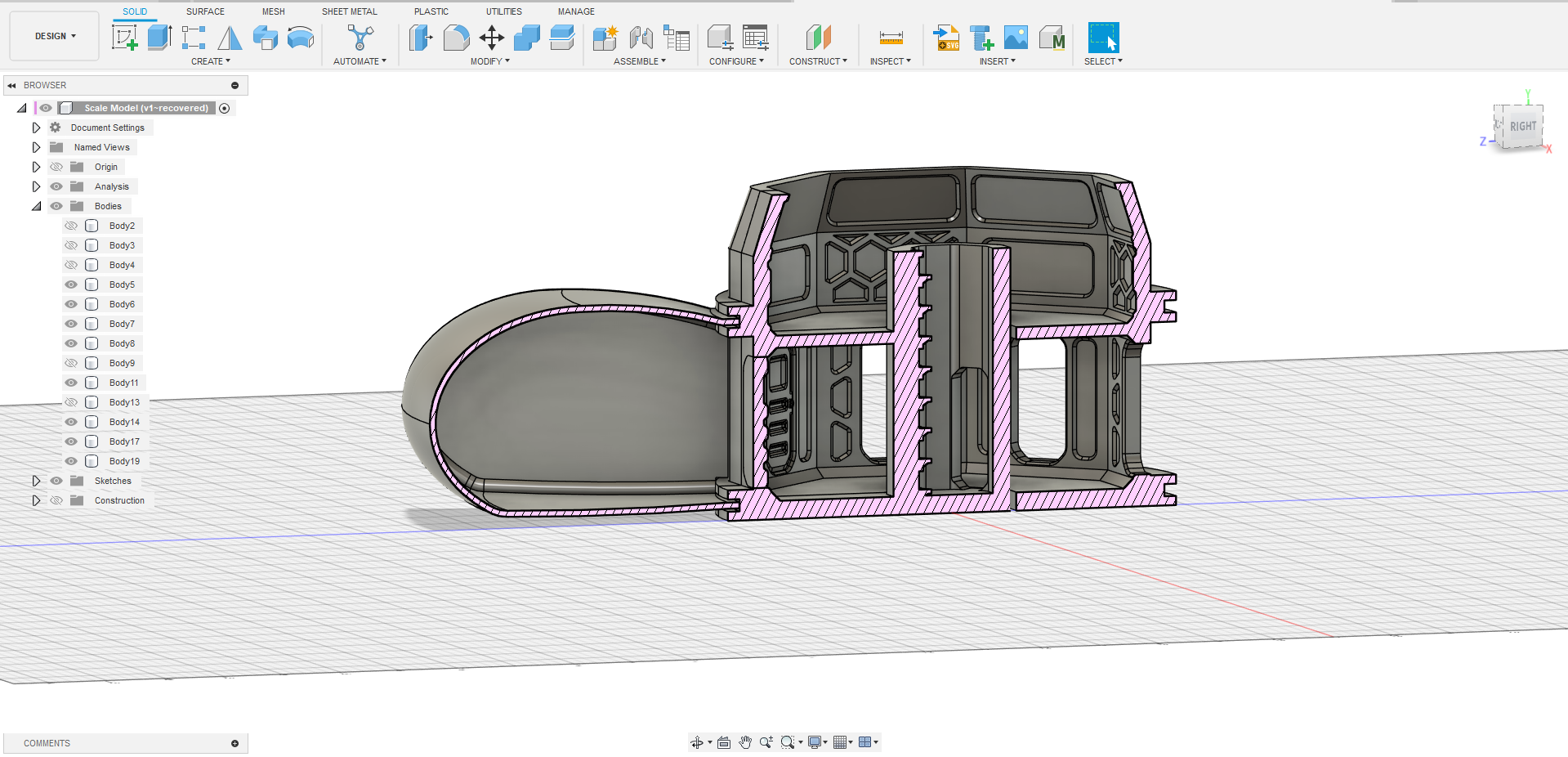The width and height of the screenshot is (1568, 757).
Task: Select the Pan hand tool
Action: (x=745, y=742)
